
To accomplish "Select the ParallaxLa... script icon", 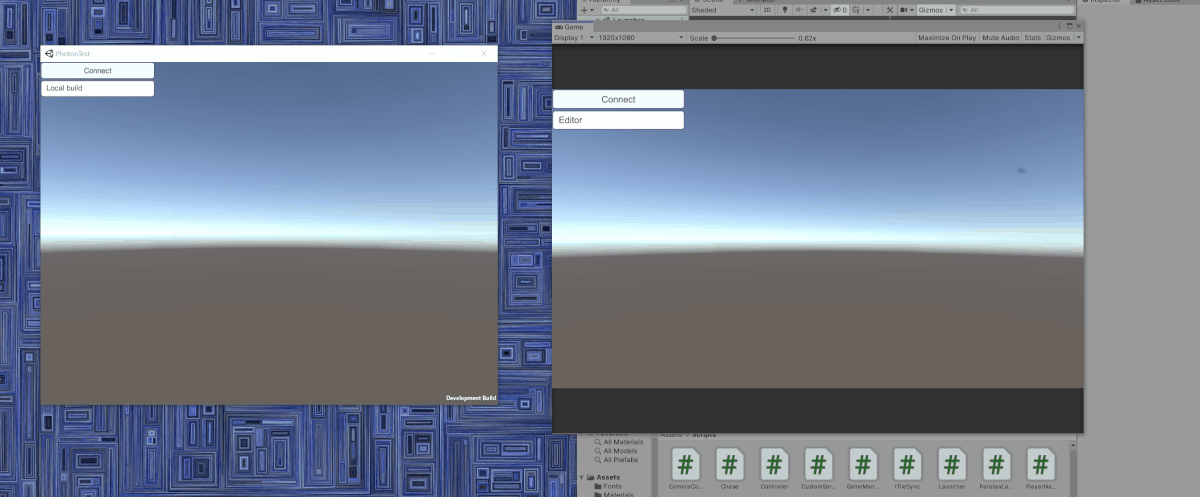I will click(996, 465).
